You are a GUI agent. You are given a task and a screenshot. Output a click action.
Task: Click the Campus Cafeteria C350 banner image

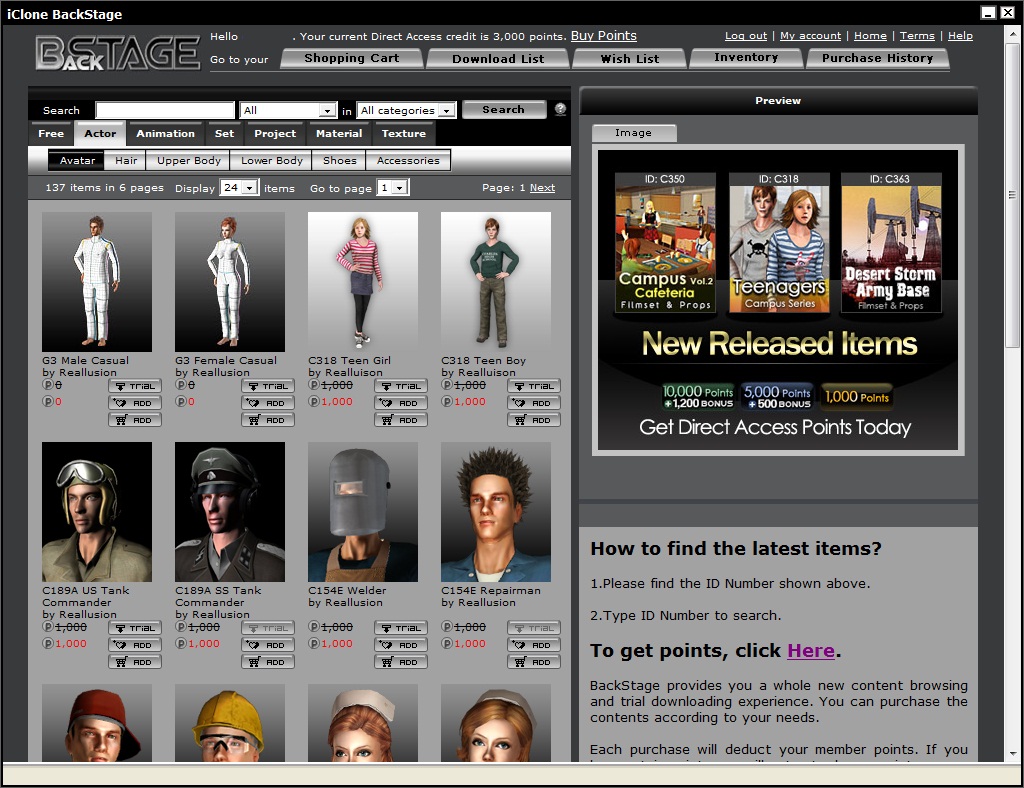pyautogui.click(x=665, y=243)
